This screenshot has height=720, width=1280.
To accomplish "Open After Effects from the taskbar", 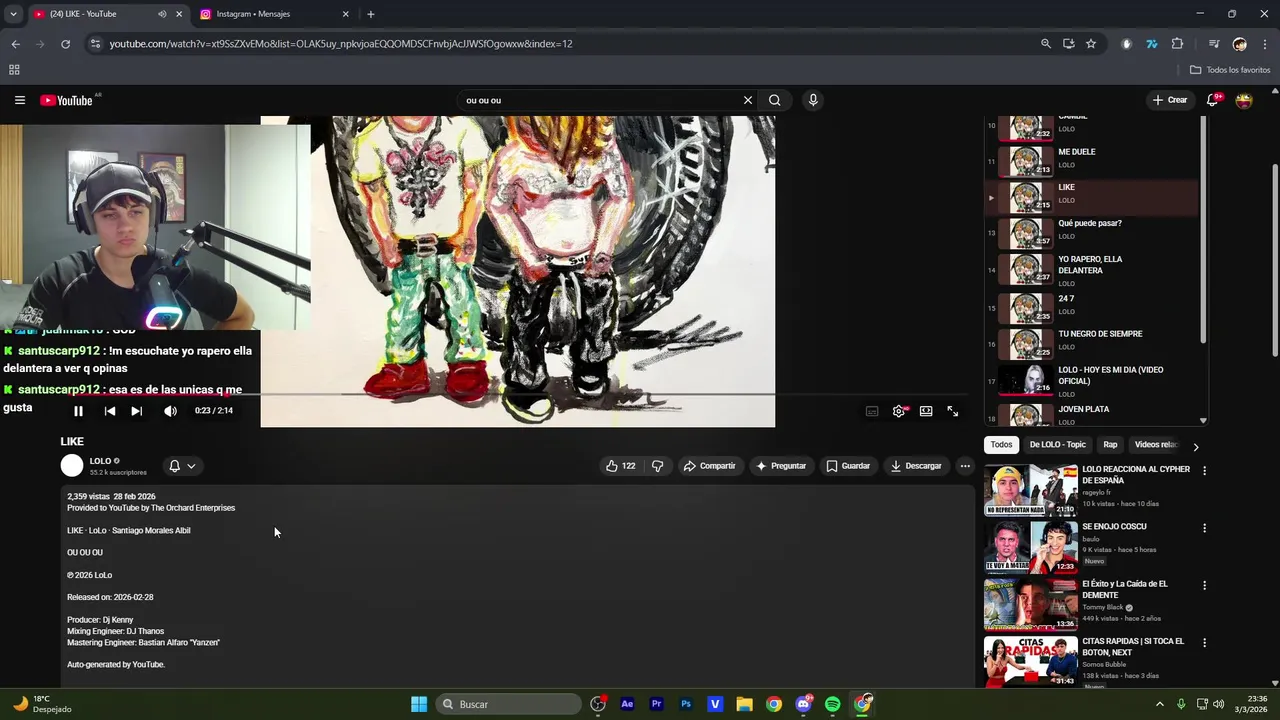I will pos(627,704).
